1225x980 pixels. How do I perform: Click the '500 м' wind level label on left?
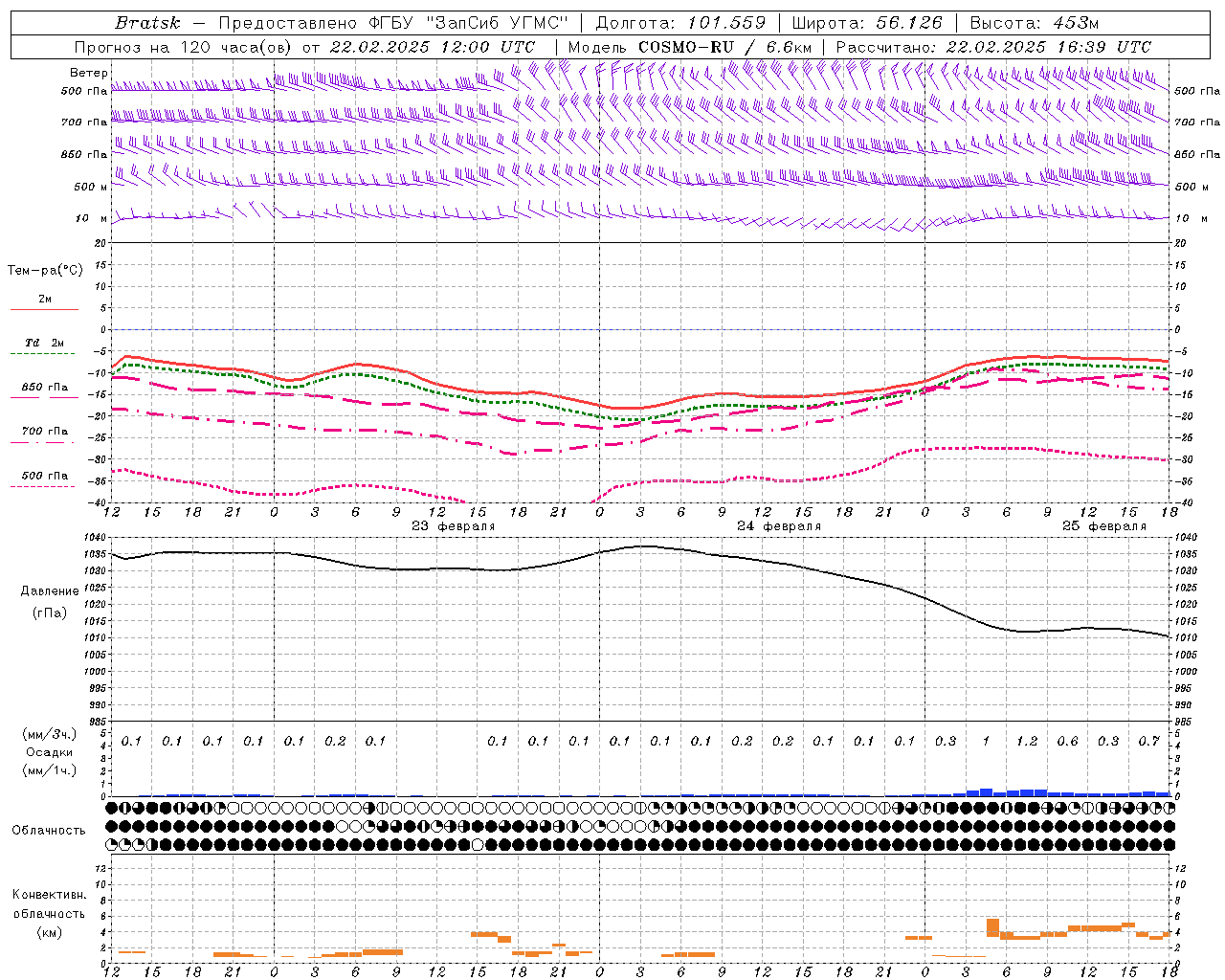tap(91, 187)
